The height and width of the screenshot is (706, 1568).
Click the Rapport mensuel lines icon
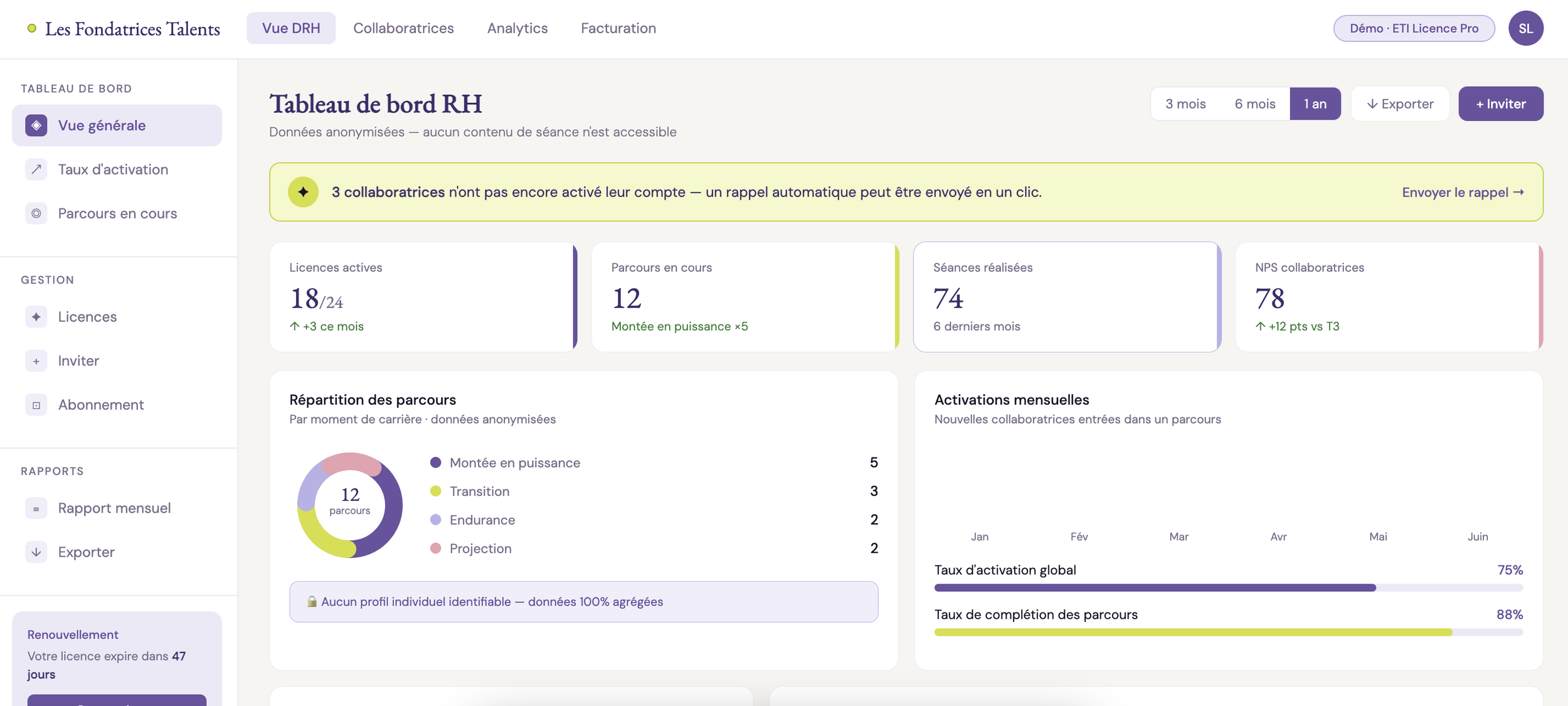[36, 508]
